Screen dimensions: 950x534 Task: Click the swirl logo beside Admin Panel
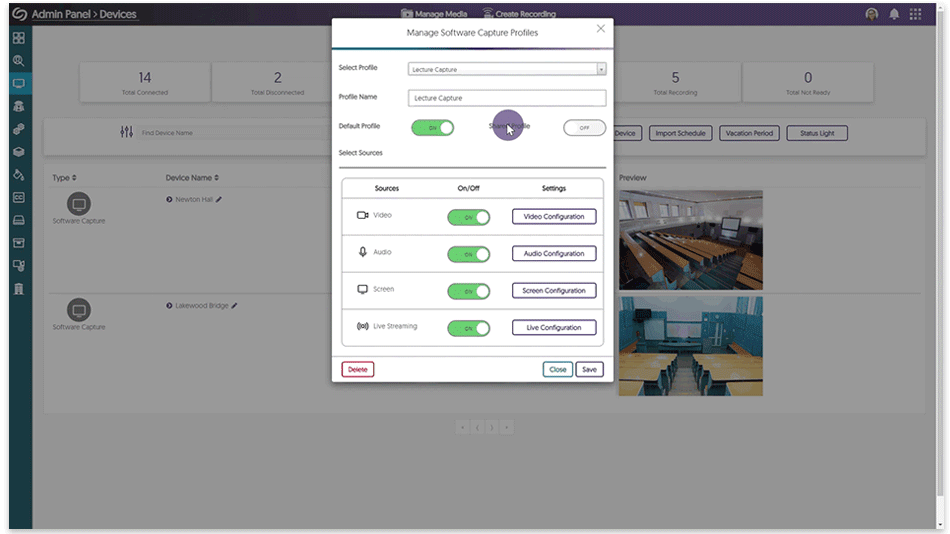coord(19,14)
